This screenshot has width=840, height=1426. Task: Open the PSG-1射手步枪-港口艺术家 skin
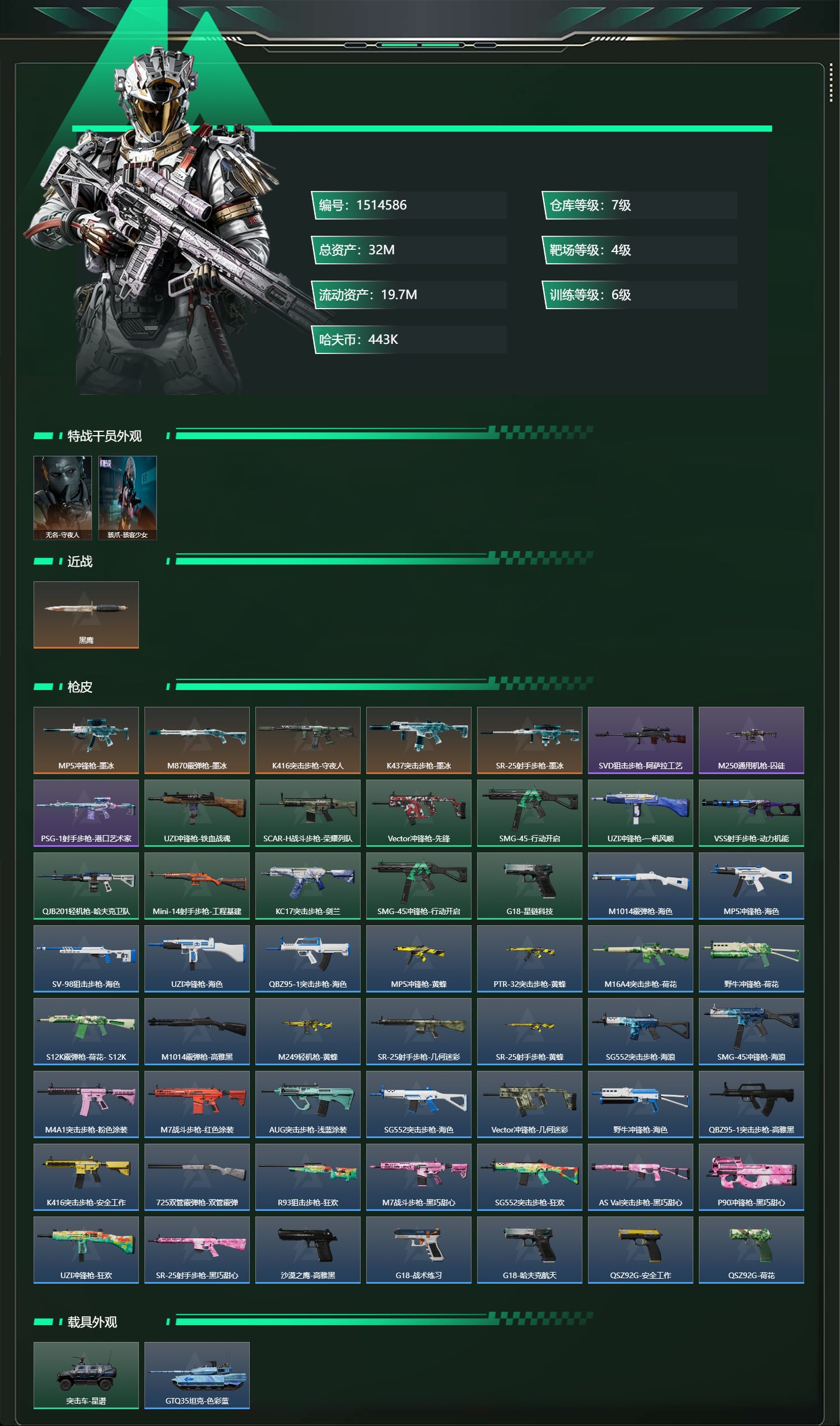pos(86,813)
